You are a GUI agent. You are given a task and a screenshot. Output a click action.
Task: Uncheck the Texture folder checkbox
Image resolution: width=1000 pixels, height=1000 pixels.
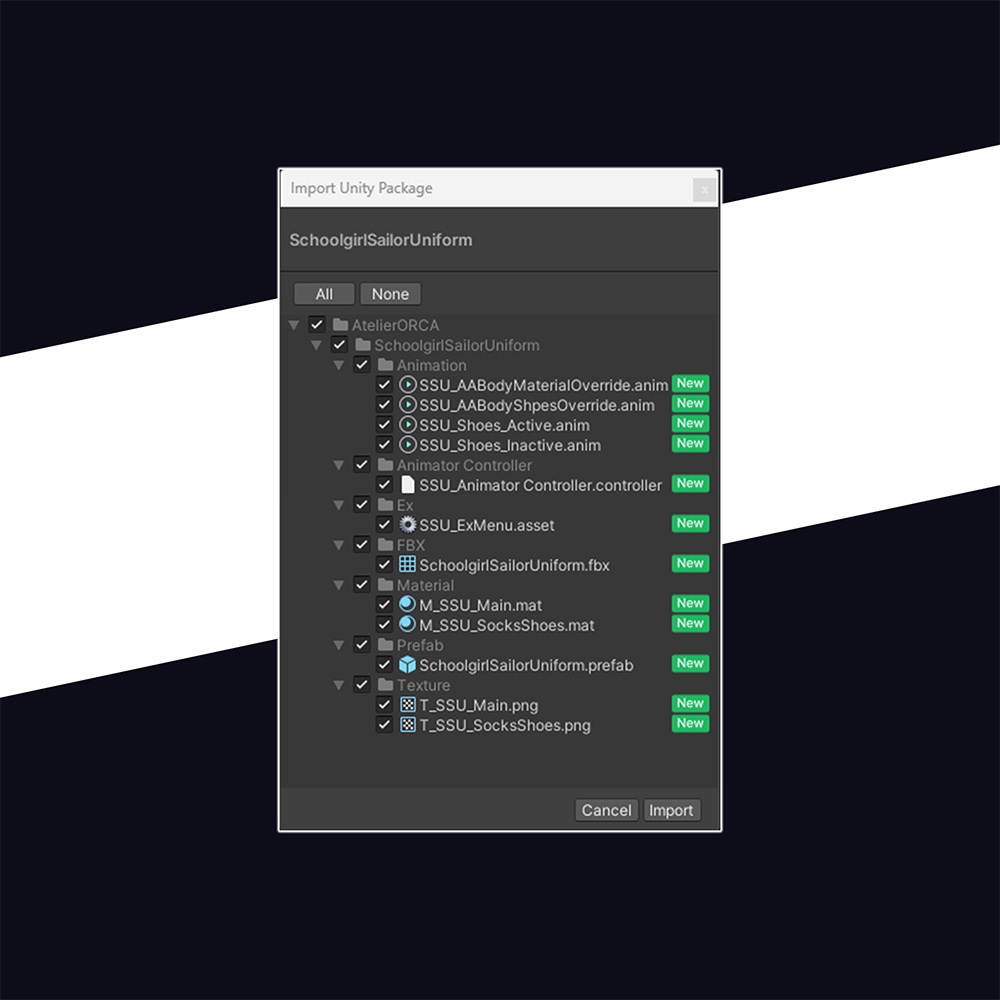[x=362, y=684]
